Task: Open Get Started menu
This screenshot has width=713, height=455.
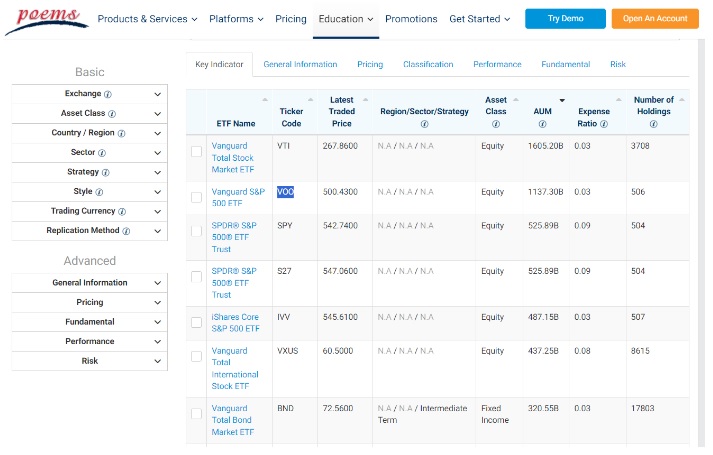Action: 480,19
